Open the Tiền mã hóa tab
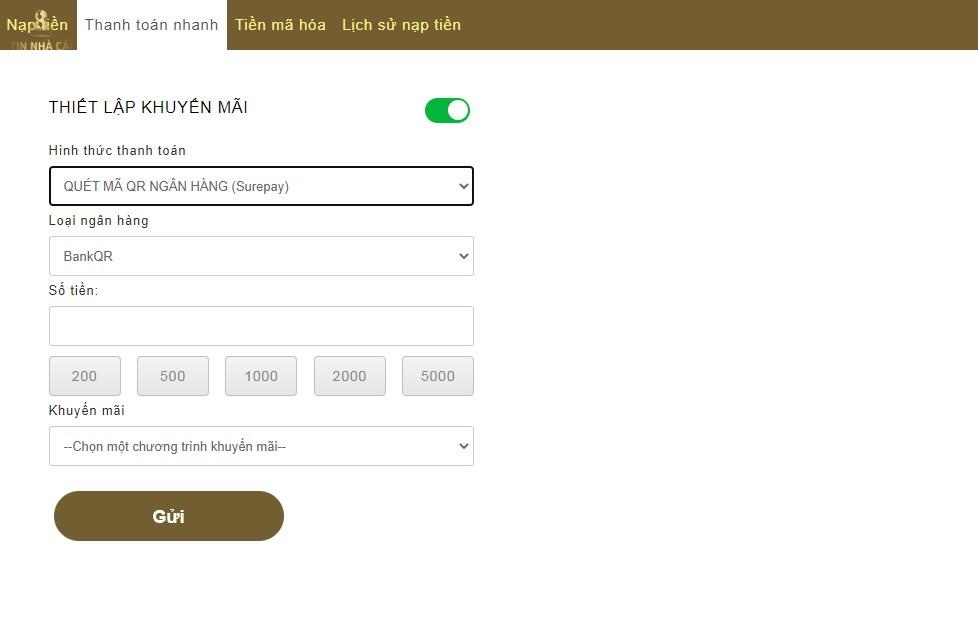978x617 pixels. (280, 25)
